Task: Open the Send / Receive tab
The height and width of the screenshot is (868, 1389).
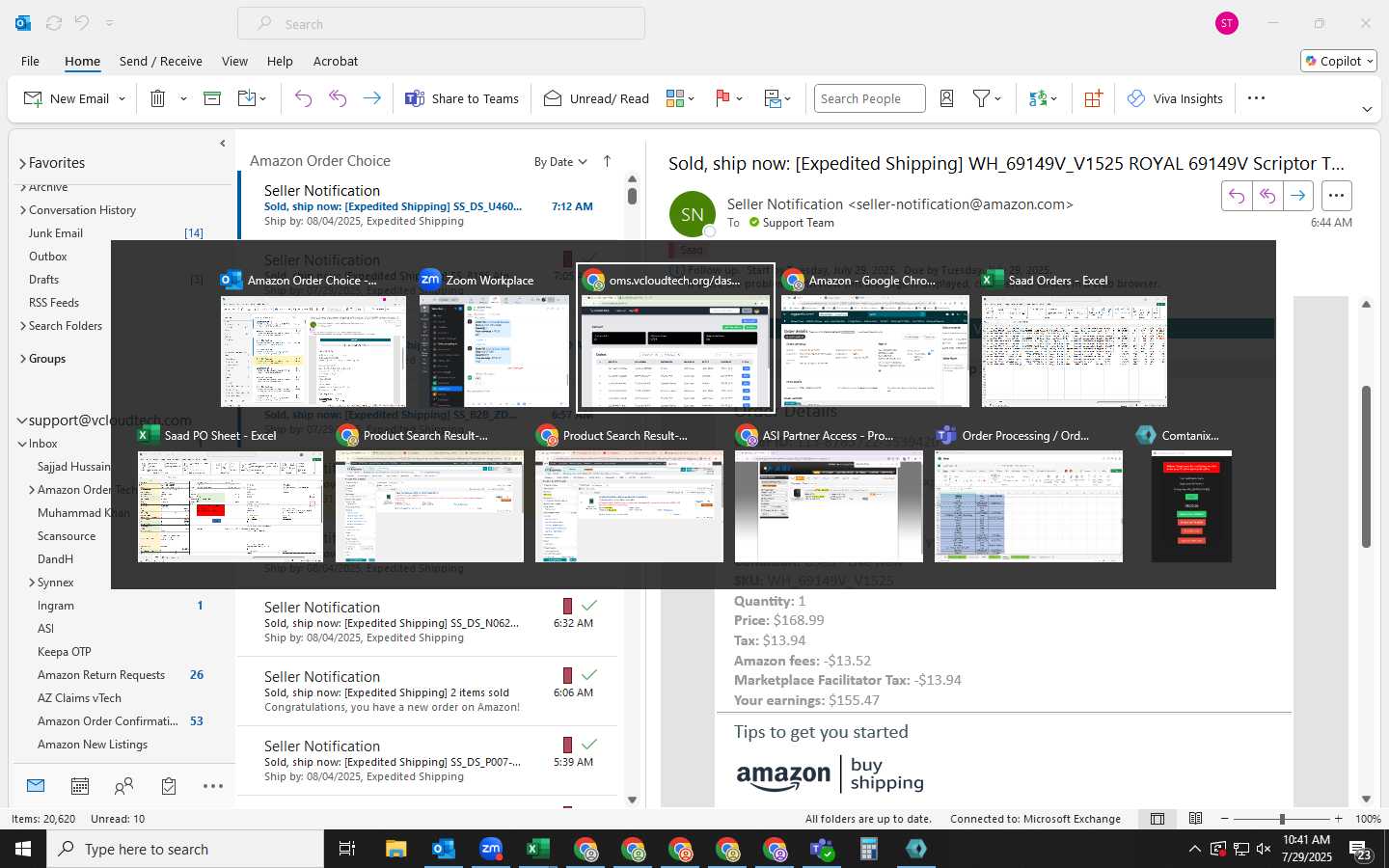Action: 161,61
